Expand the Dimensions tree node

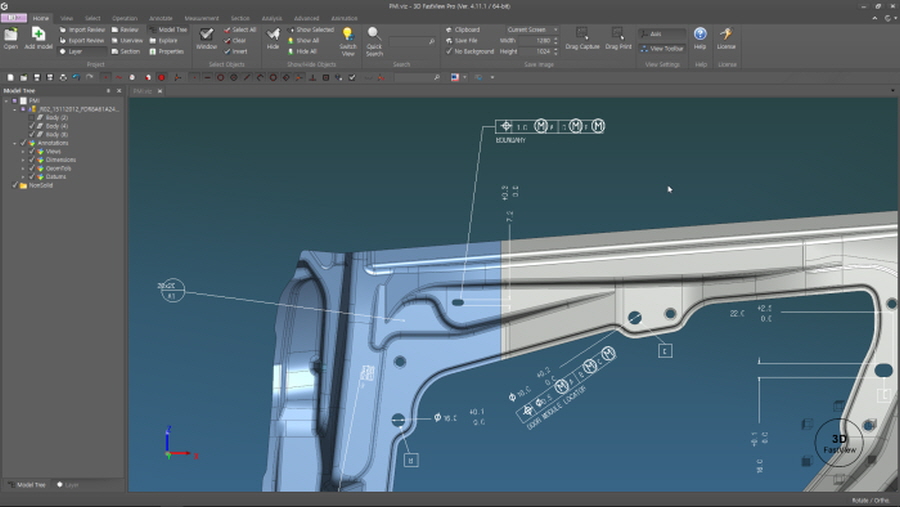23,160
